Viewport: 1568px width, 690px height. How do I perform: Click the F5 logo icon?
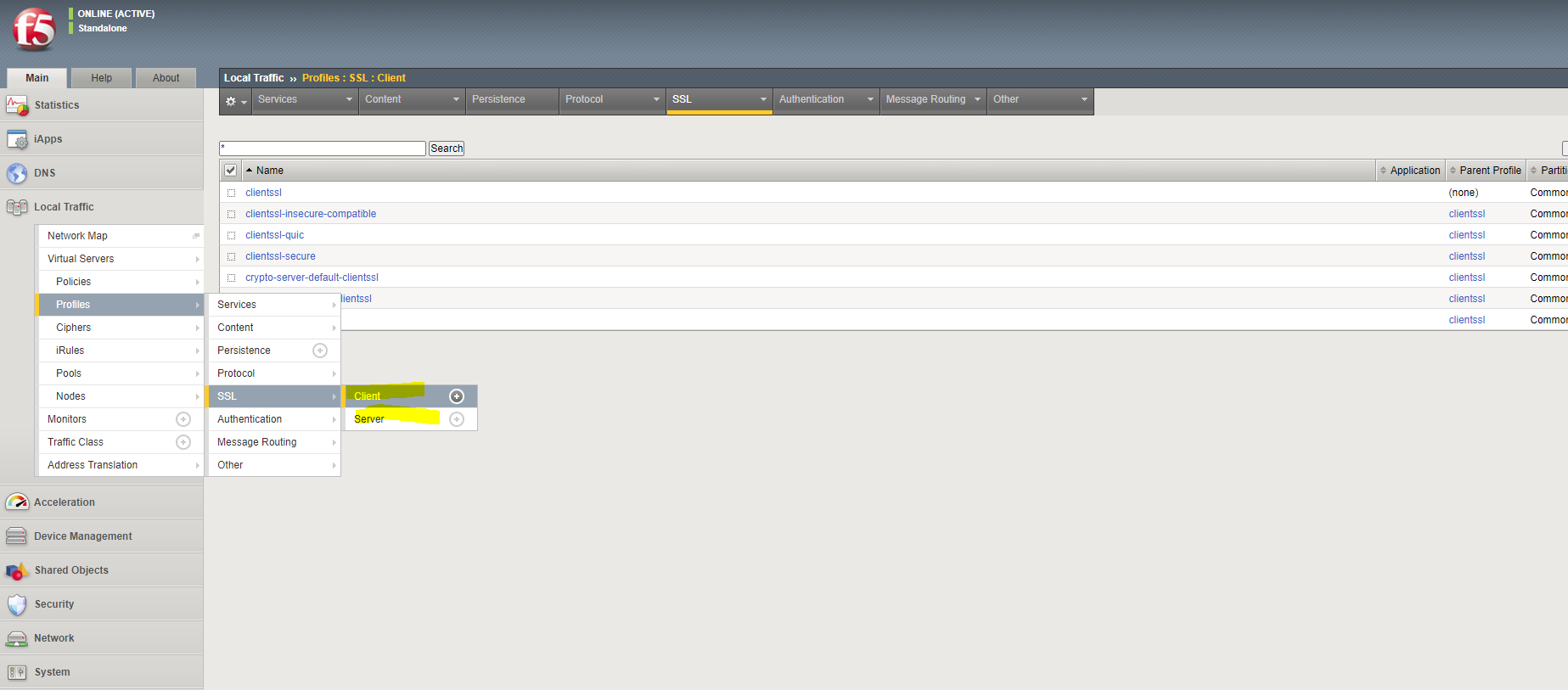coord(34,30)
